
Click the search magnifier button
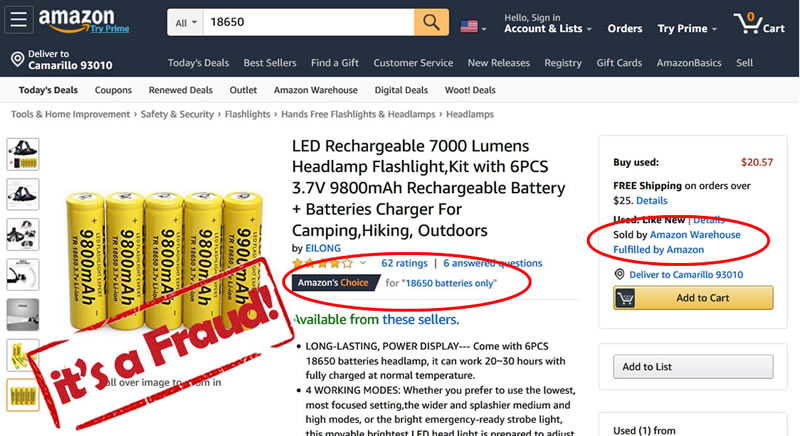pos(431,22)
